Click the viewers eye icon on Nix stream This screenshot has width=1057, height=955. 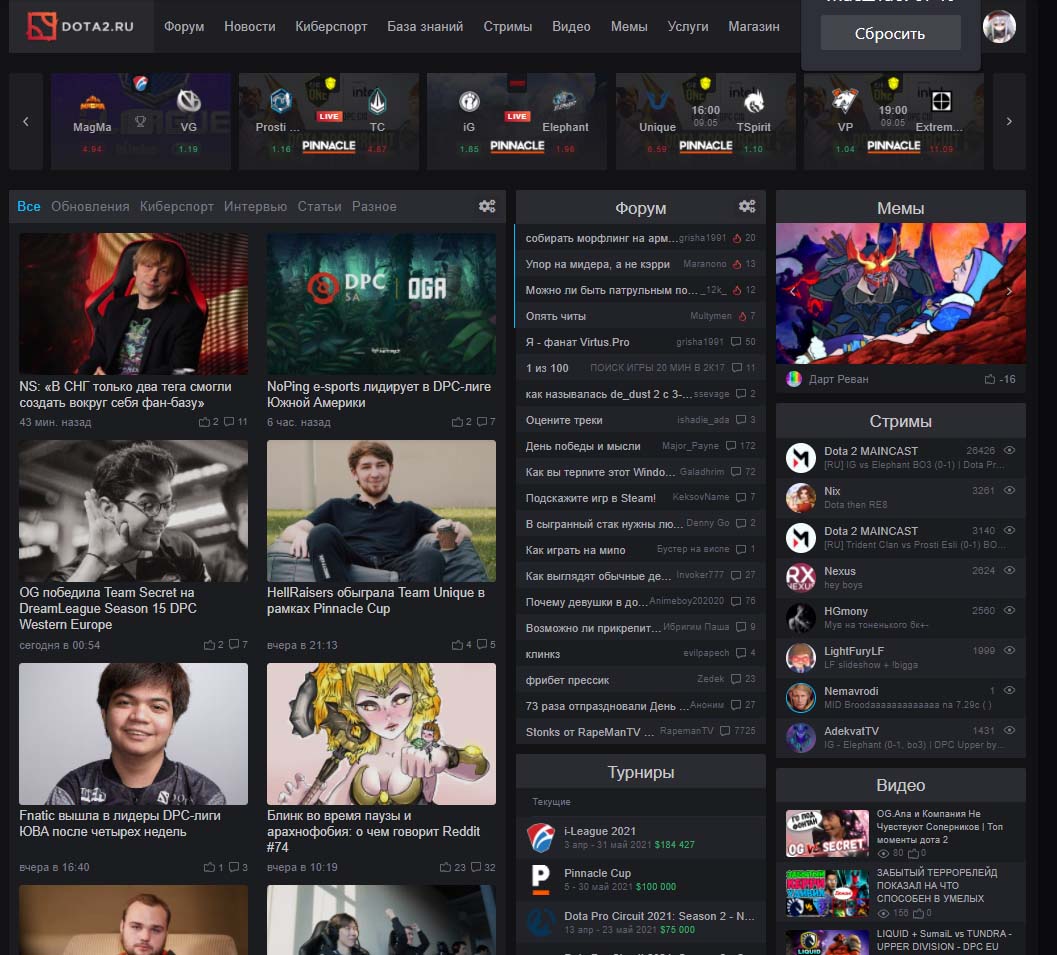(x=1009, y=491)
